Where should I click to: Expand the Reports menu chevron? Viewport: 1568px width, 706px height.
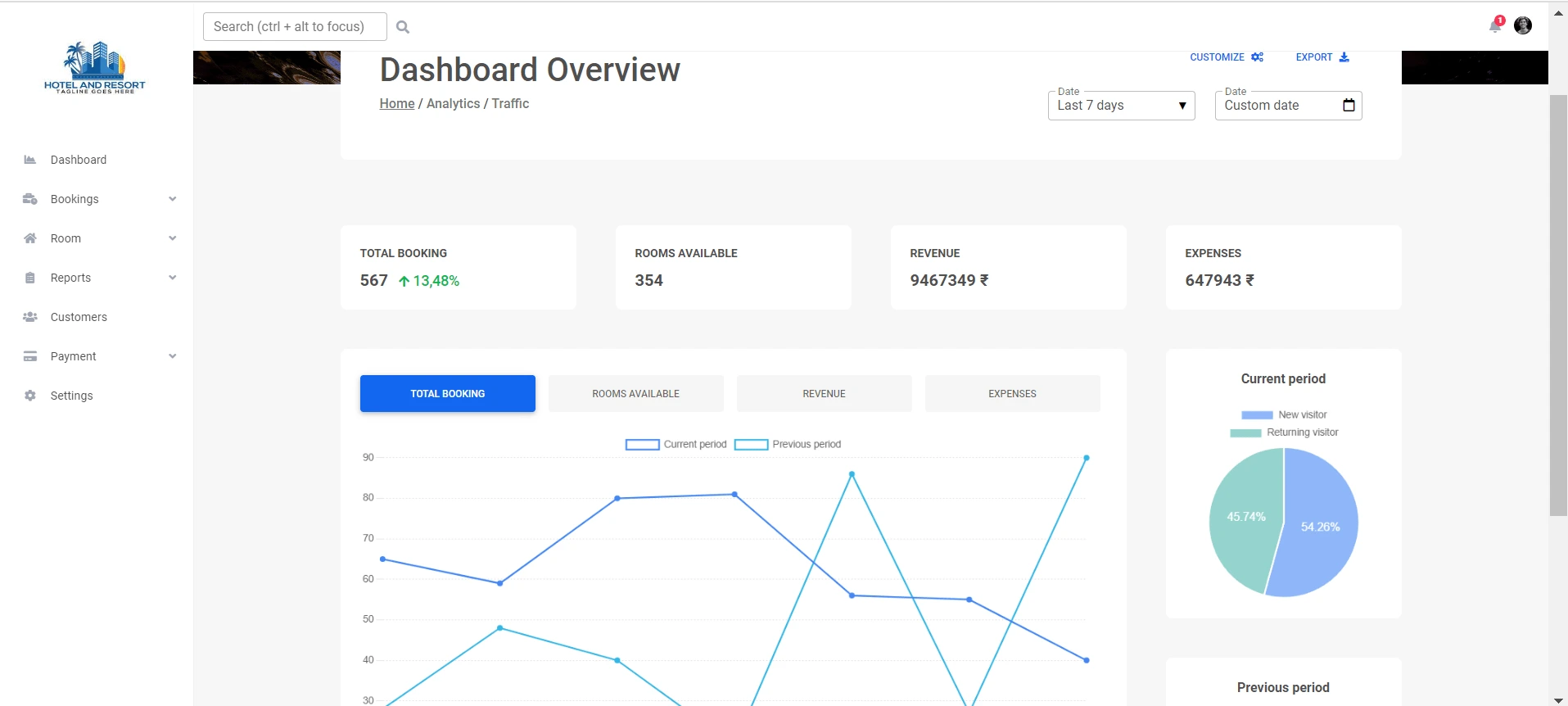(x=172, y=278)
